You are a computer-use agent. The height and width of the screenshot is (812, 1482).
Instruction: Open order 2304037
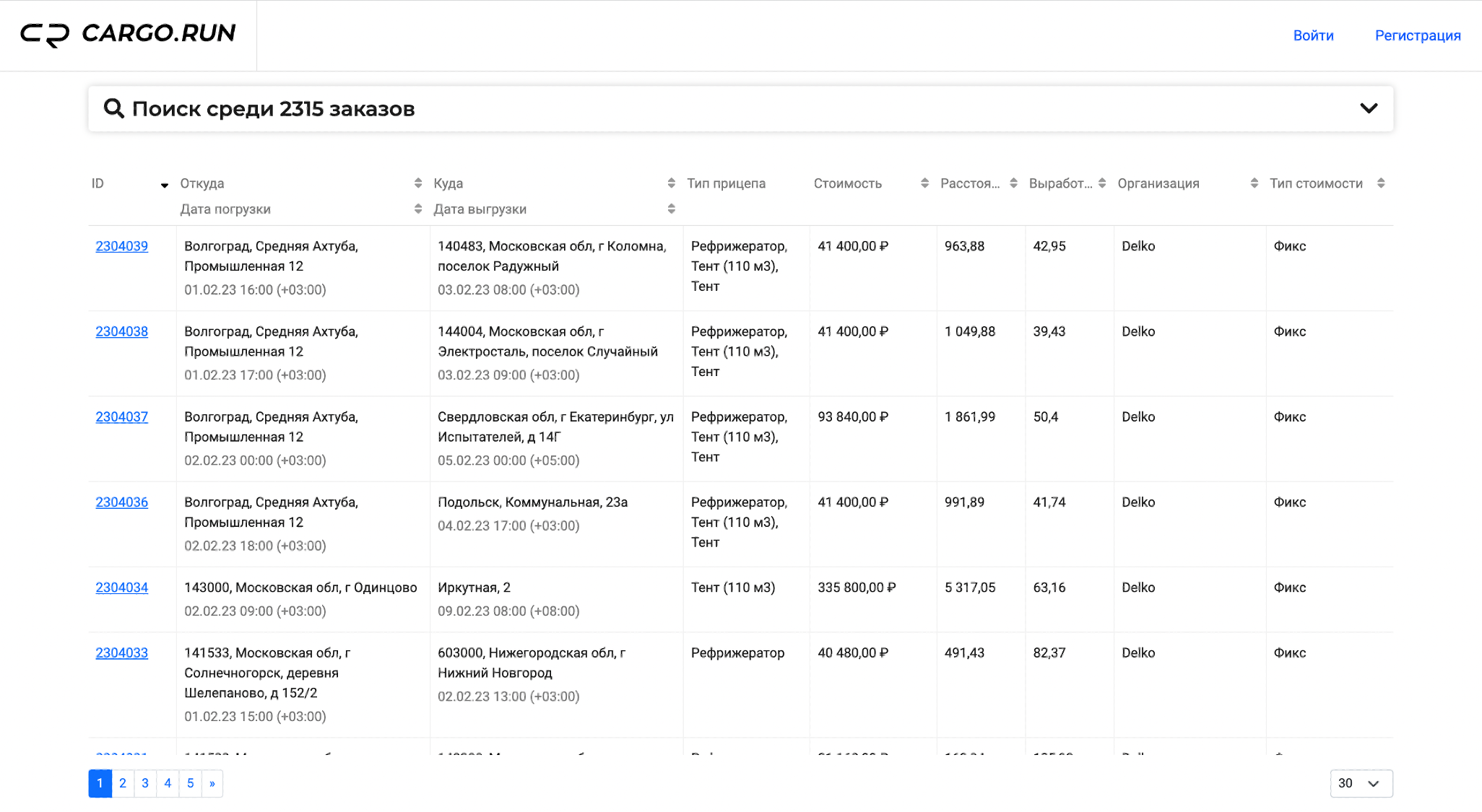(122, 417)
